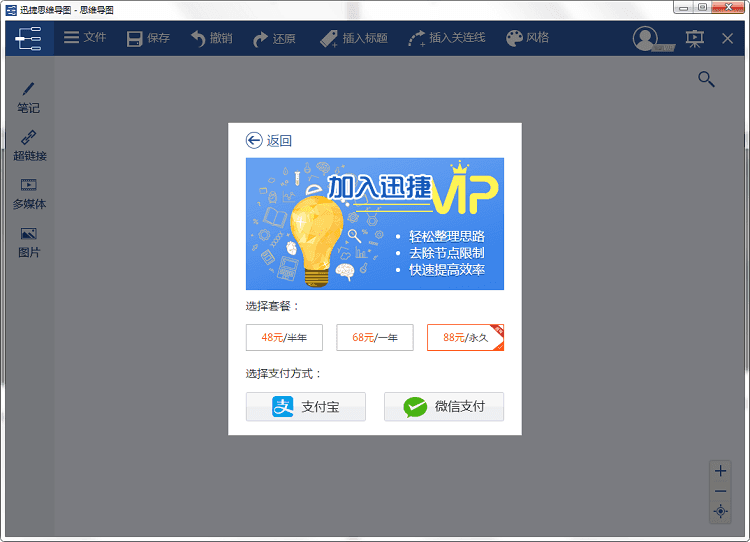This screenshot has height=542, width=750.
Task: Select 插入标题 in the toolbar
Action: [x=354, y=38]
